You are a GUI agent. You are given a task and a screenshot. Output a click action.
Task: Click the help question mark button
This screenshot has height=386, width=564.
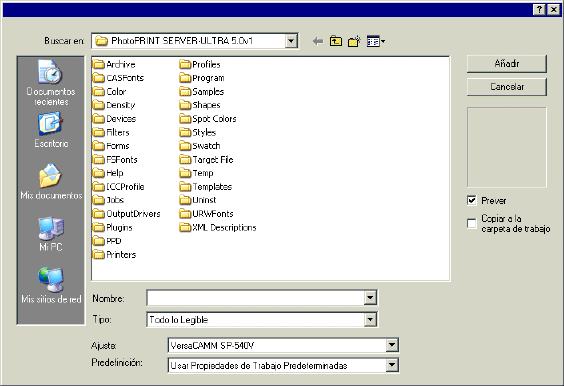[539, 10]
